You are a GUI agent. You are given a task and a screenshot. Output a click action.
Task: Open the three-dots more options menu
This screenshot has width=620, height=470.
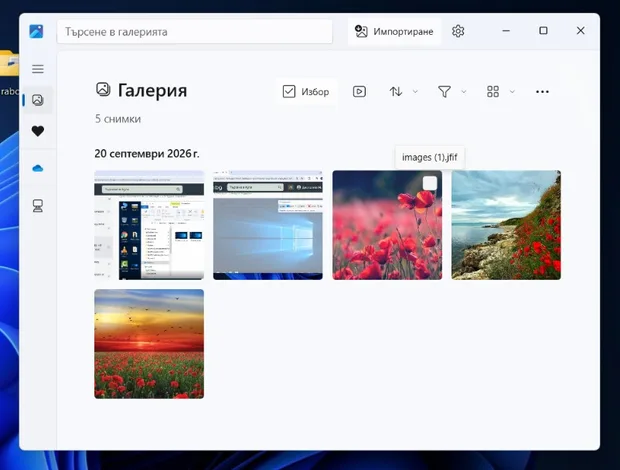(542, 91)
